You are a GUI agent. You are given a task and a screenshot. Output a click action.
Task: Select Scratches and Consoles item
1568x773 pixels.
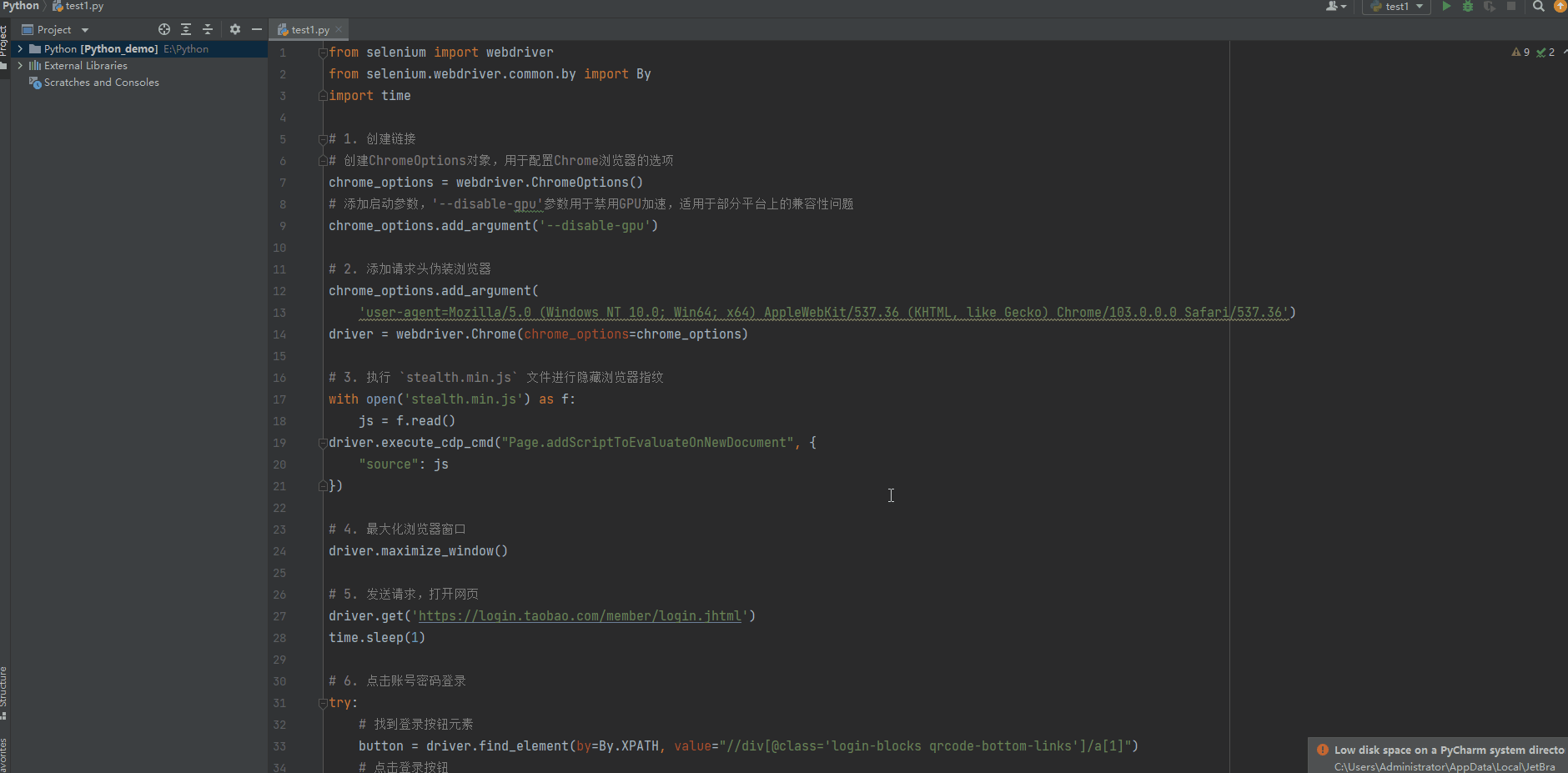[x=101, y=83]
